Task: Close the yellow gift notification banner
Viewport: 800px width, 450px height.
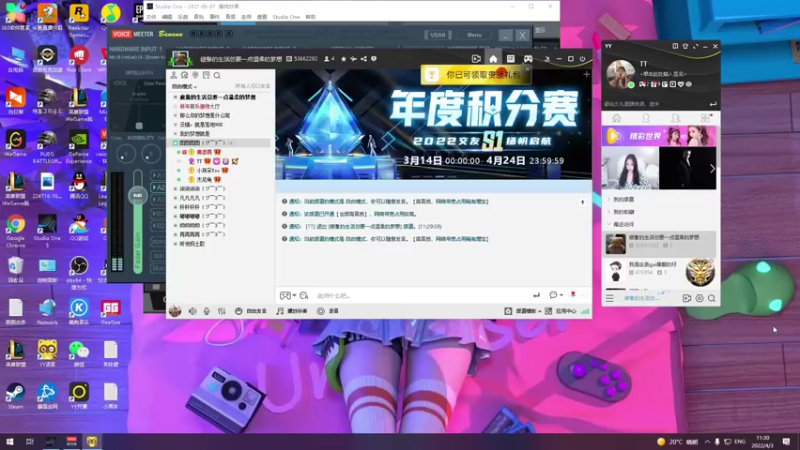Action: (x=528, y=68)
